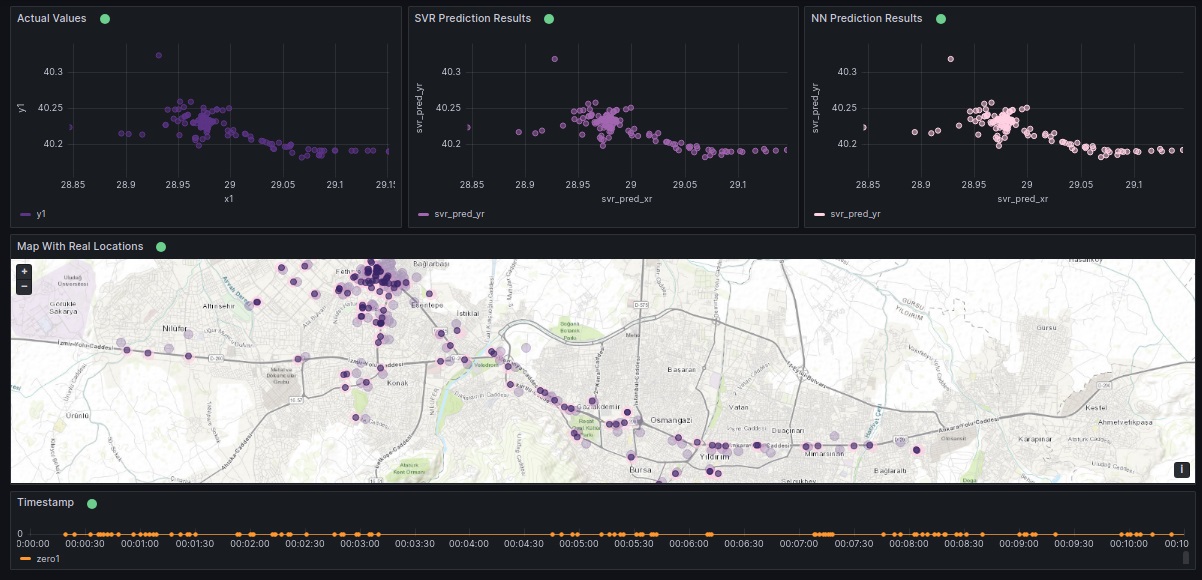Click the 40.25 y-axis tick in NN panel
1202x580 pixels.
[x=844, y=108]
